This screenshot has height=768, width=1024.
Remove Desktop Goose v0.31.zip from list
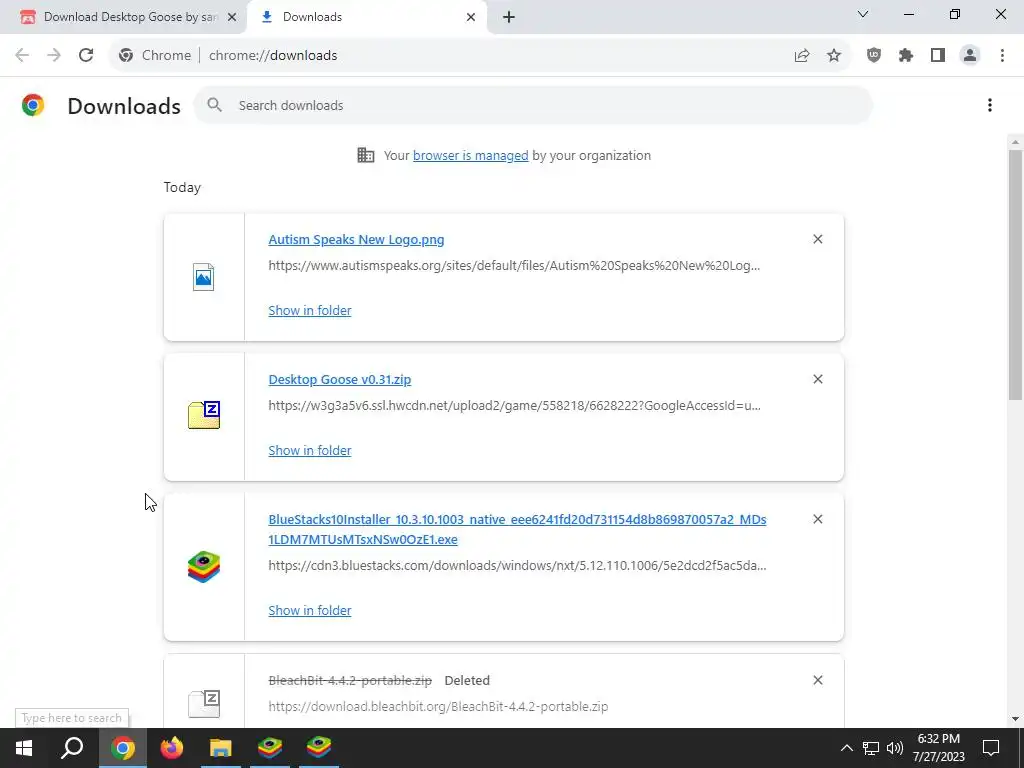tap(818, 379)
